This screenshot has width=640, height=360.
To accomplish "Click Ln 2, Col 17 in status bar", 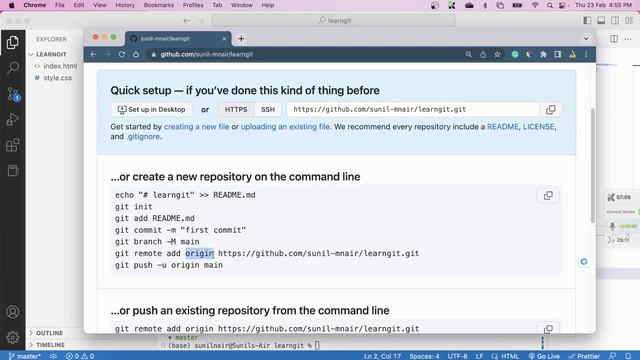I will click(x=382, y=356).
